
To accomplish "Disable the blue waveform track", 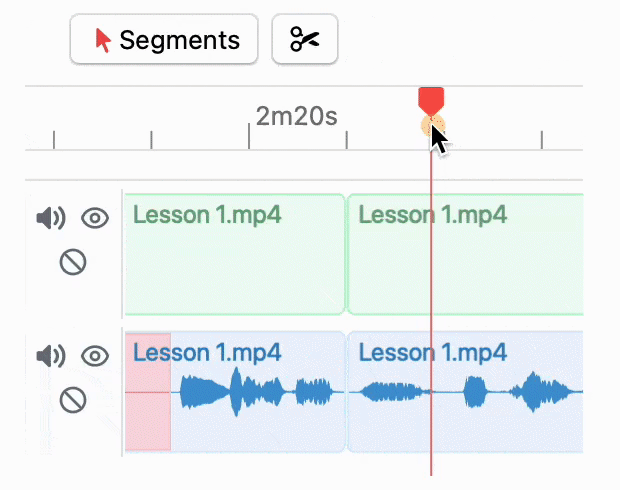I will click(x=72, y=401).
